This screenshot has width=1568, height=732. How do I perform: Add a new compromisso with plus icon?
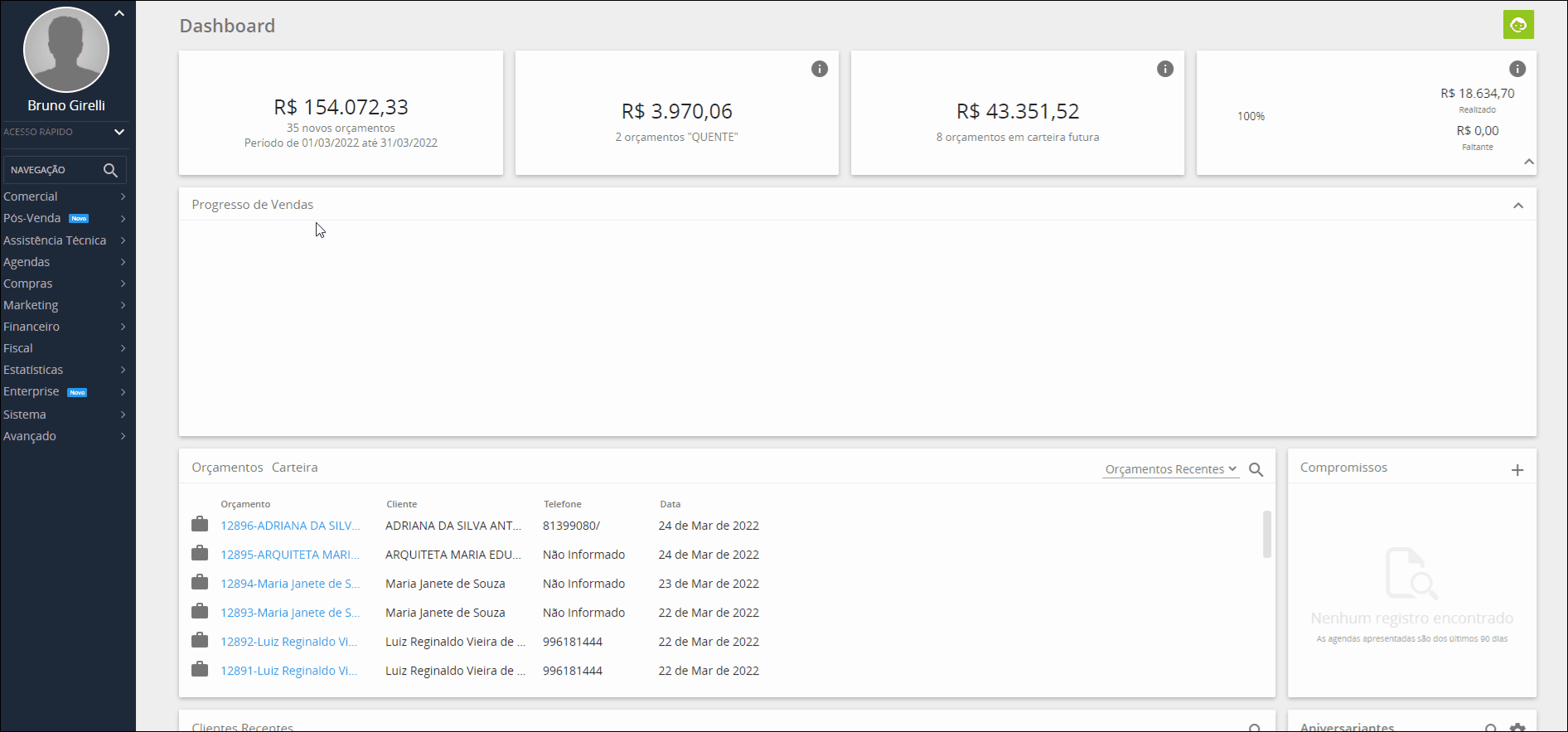(1517, 470)
